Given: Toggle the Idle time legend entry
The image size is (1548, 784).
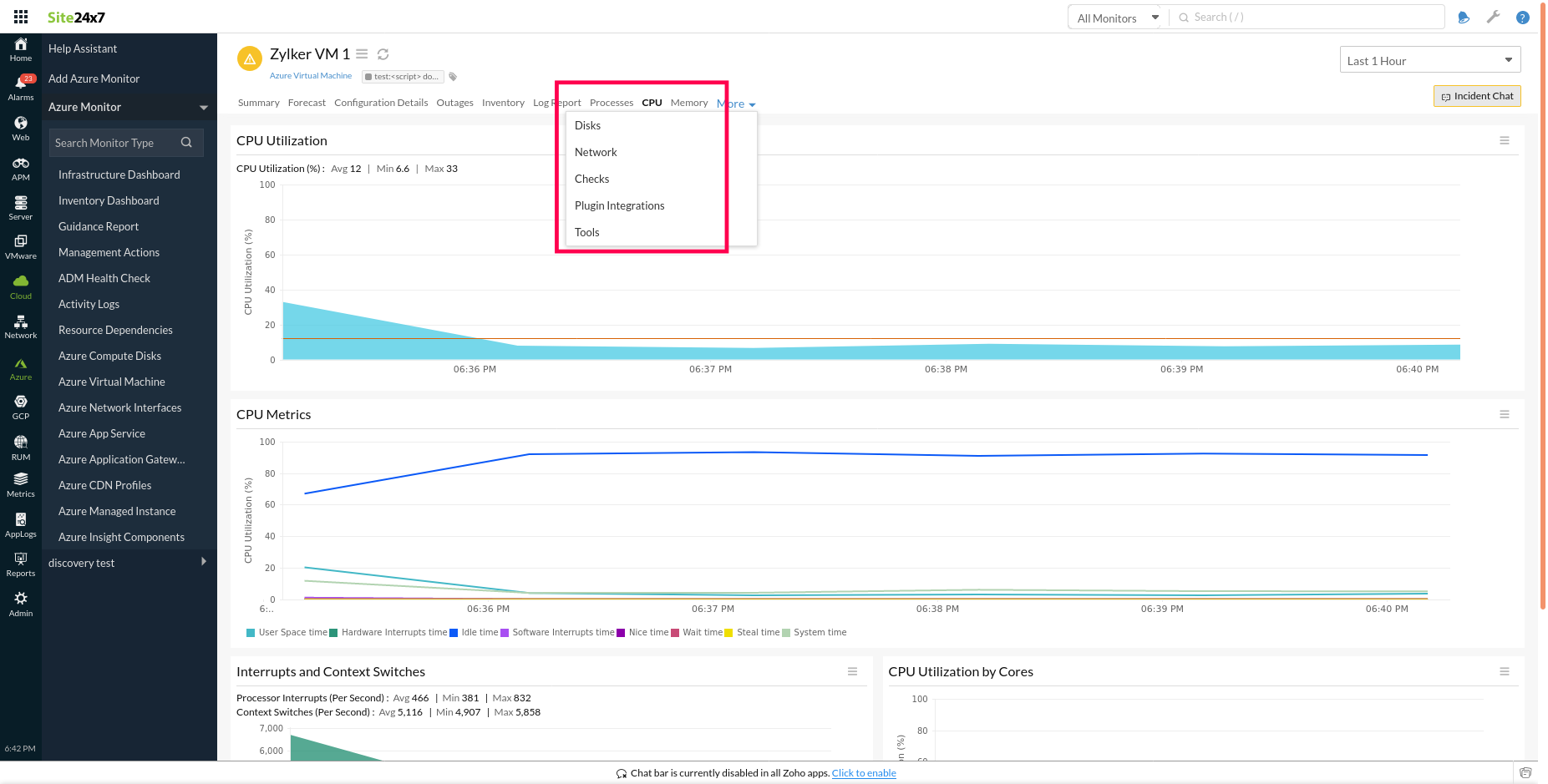Looking at the screenshot, I should (479, 632).
